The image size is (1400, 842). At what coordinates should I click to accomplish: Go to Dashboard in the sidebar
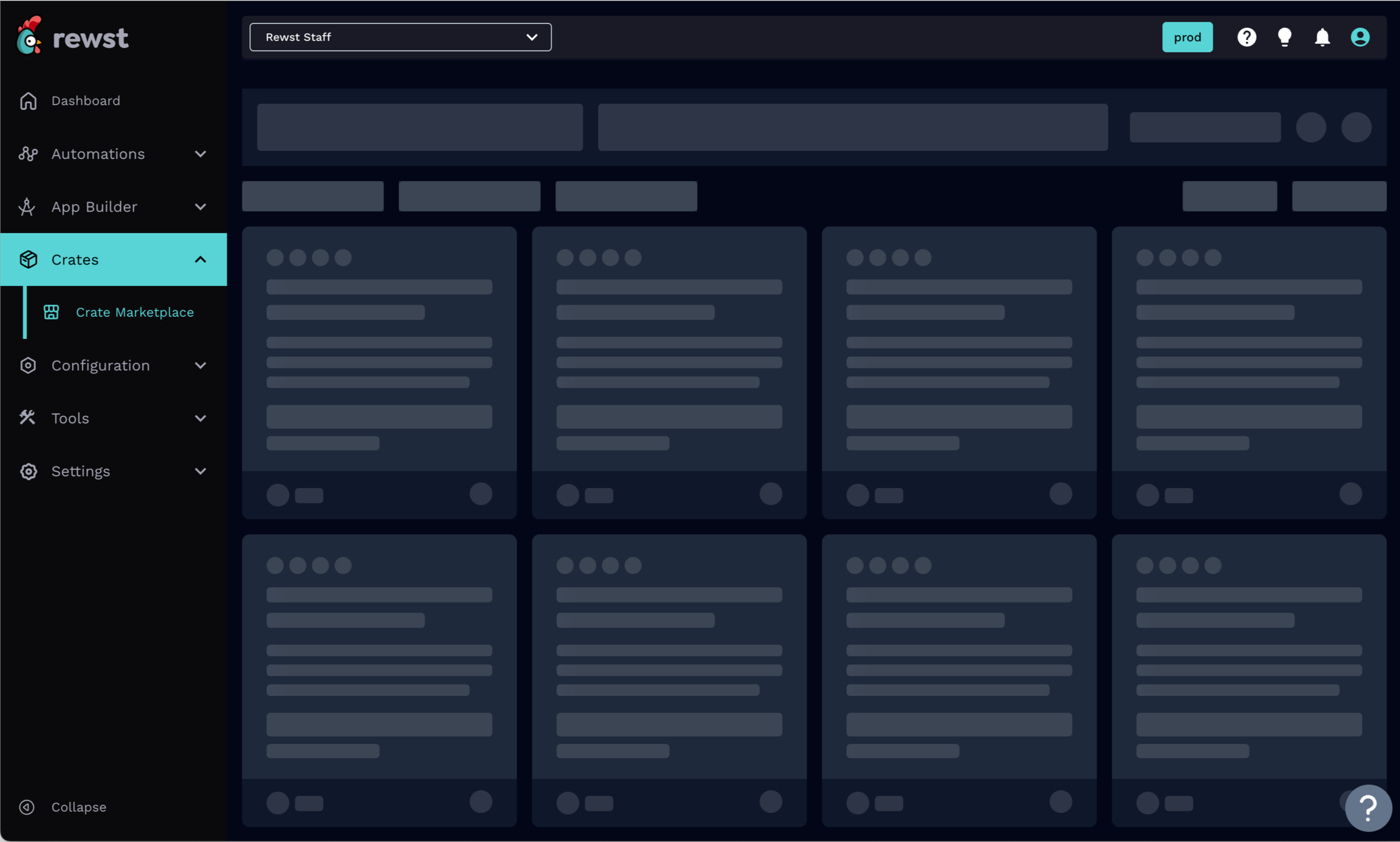point(86,101)
